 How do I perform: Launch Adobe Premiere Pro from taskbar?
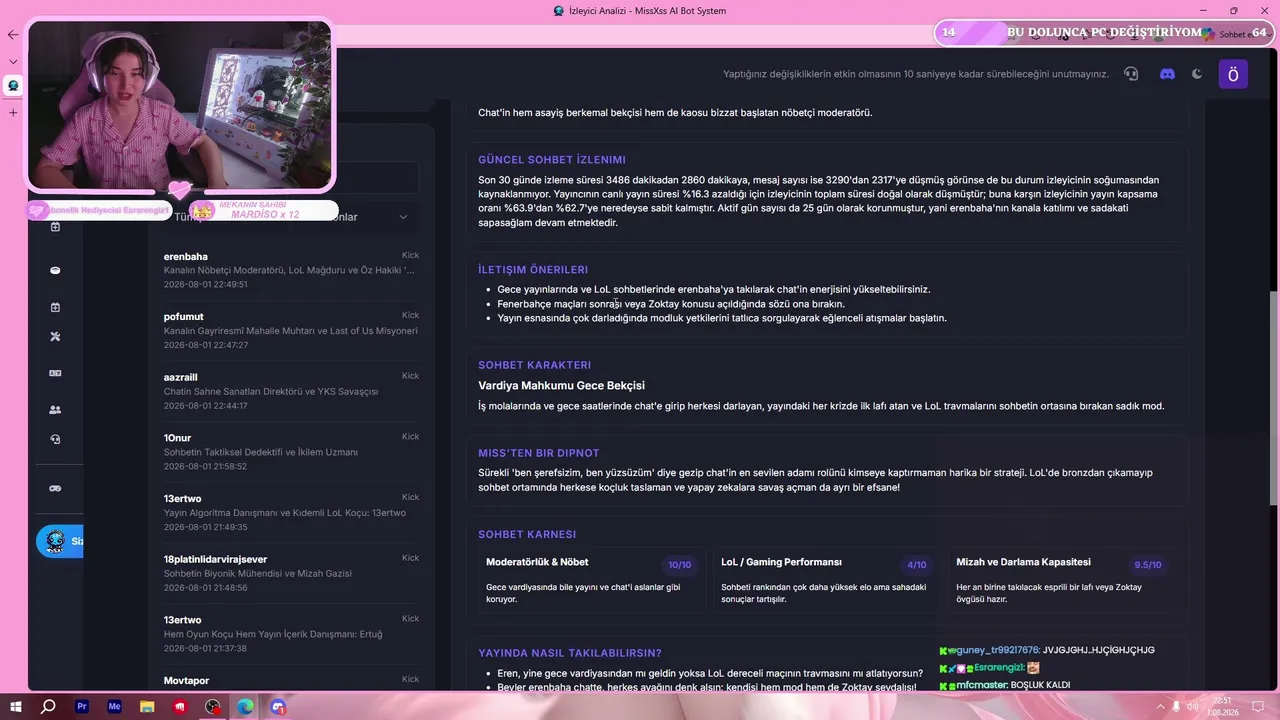point(82,707)
